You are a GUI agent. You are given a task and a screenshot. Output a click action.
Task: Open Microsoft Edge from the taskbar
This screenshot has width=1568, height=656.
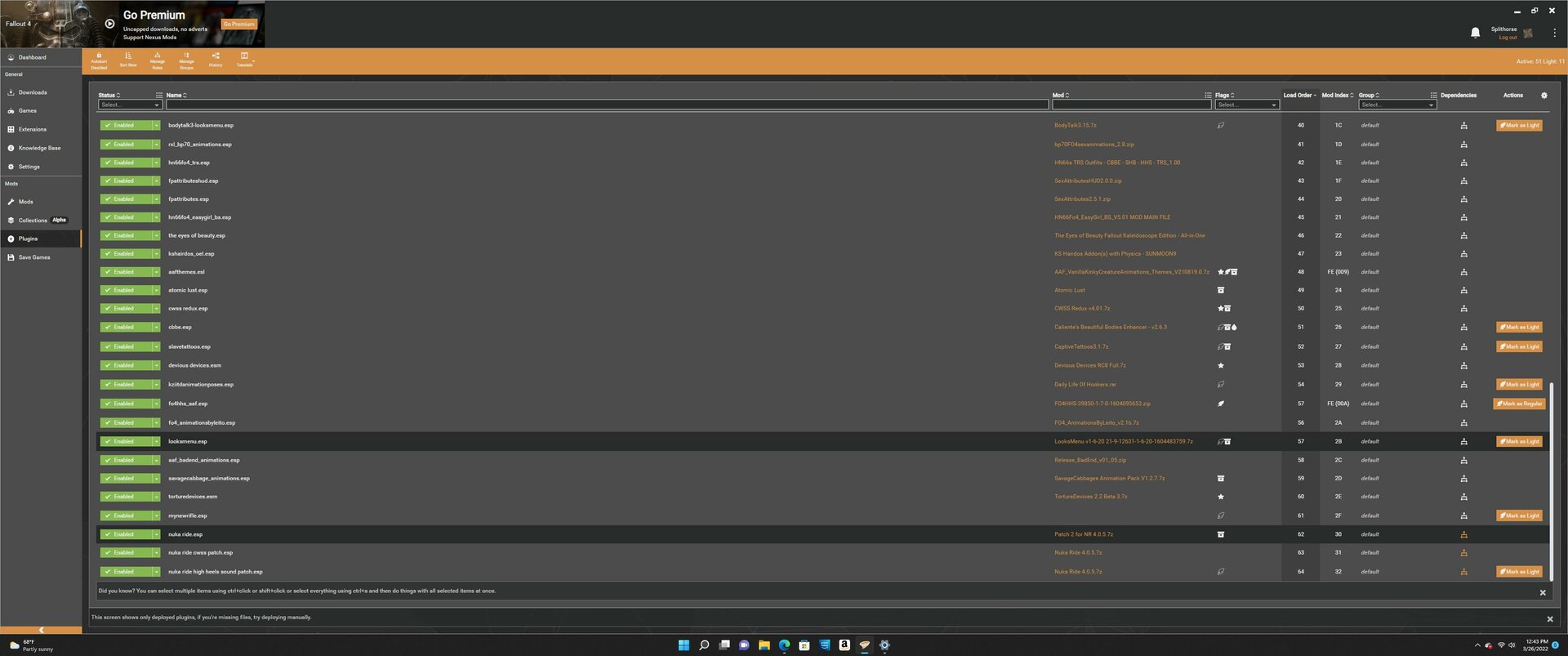(x=784, y=645)
